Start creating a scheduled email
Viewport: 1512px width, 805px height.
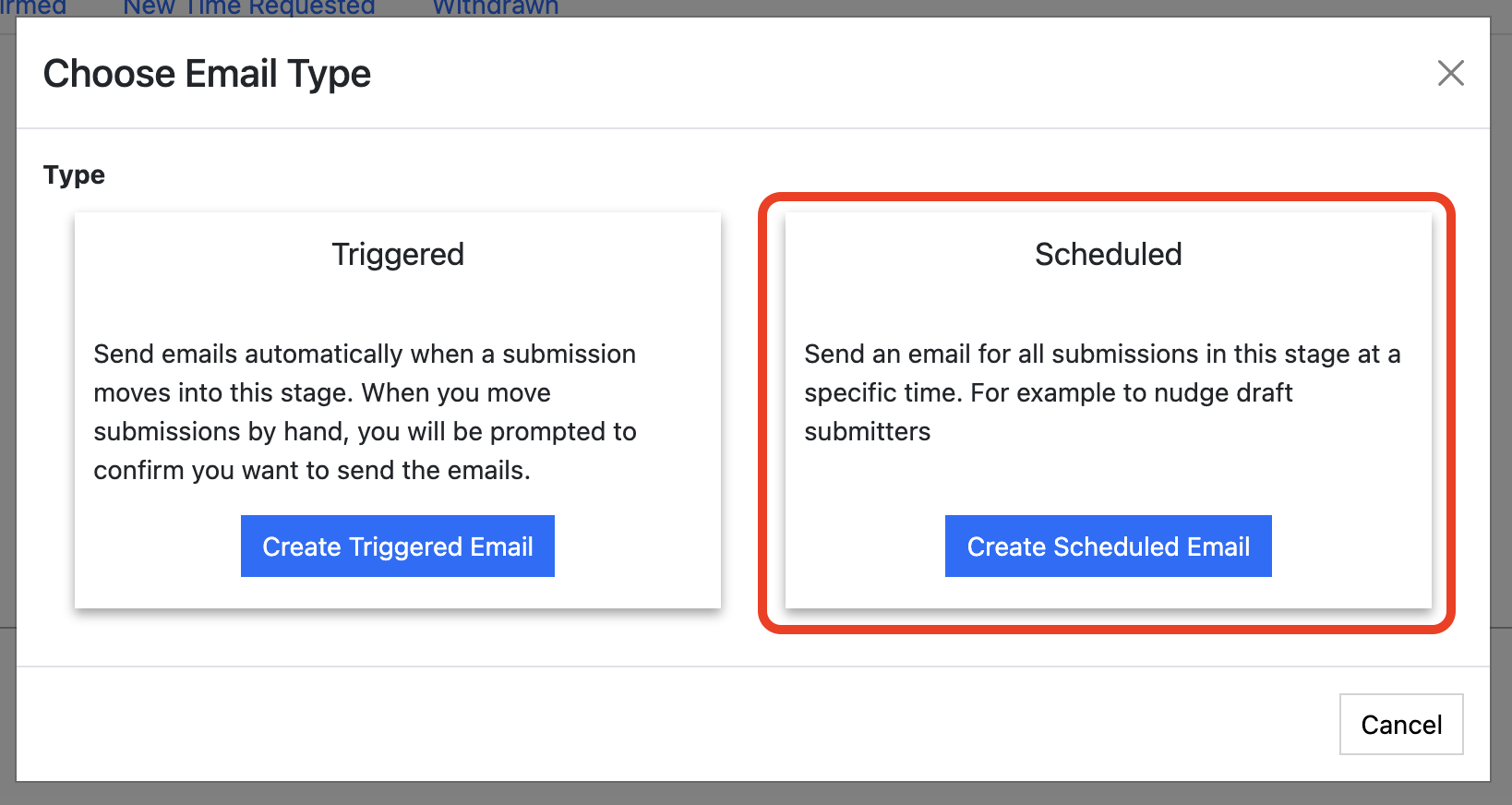[1107, 546]
